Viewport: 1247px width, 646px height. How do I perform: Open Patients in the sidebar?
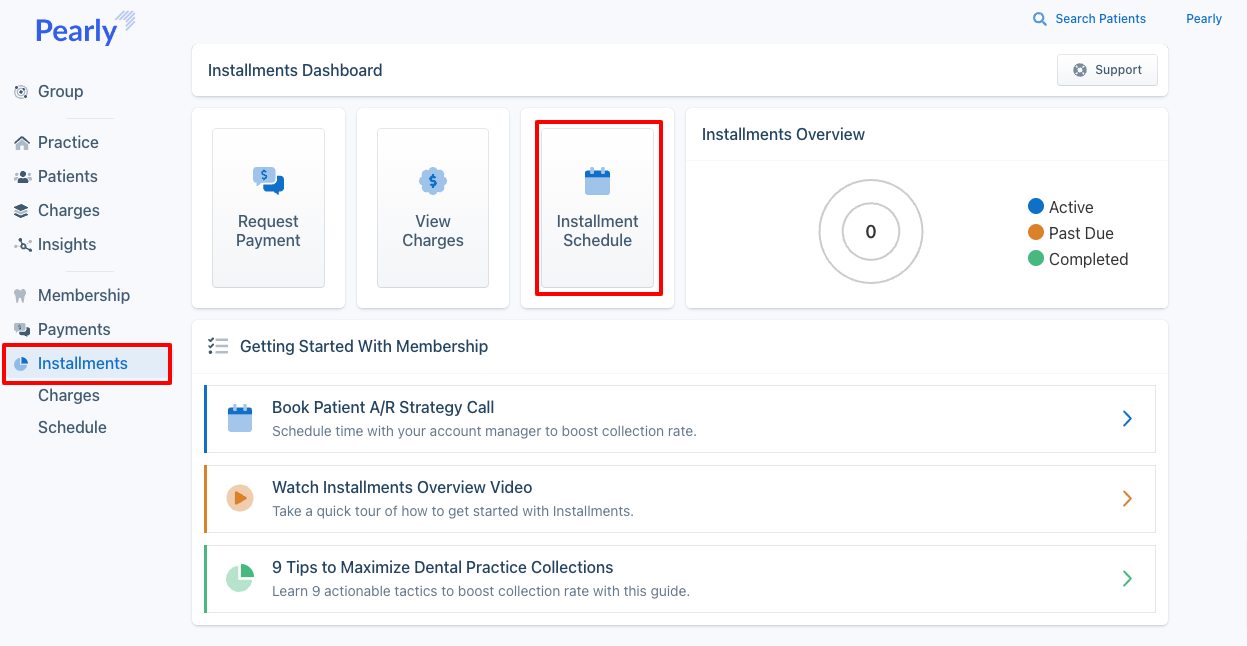[67, 177]
